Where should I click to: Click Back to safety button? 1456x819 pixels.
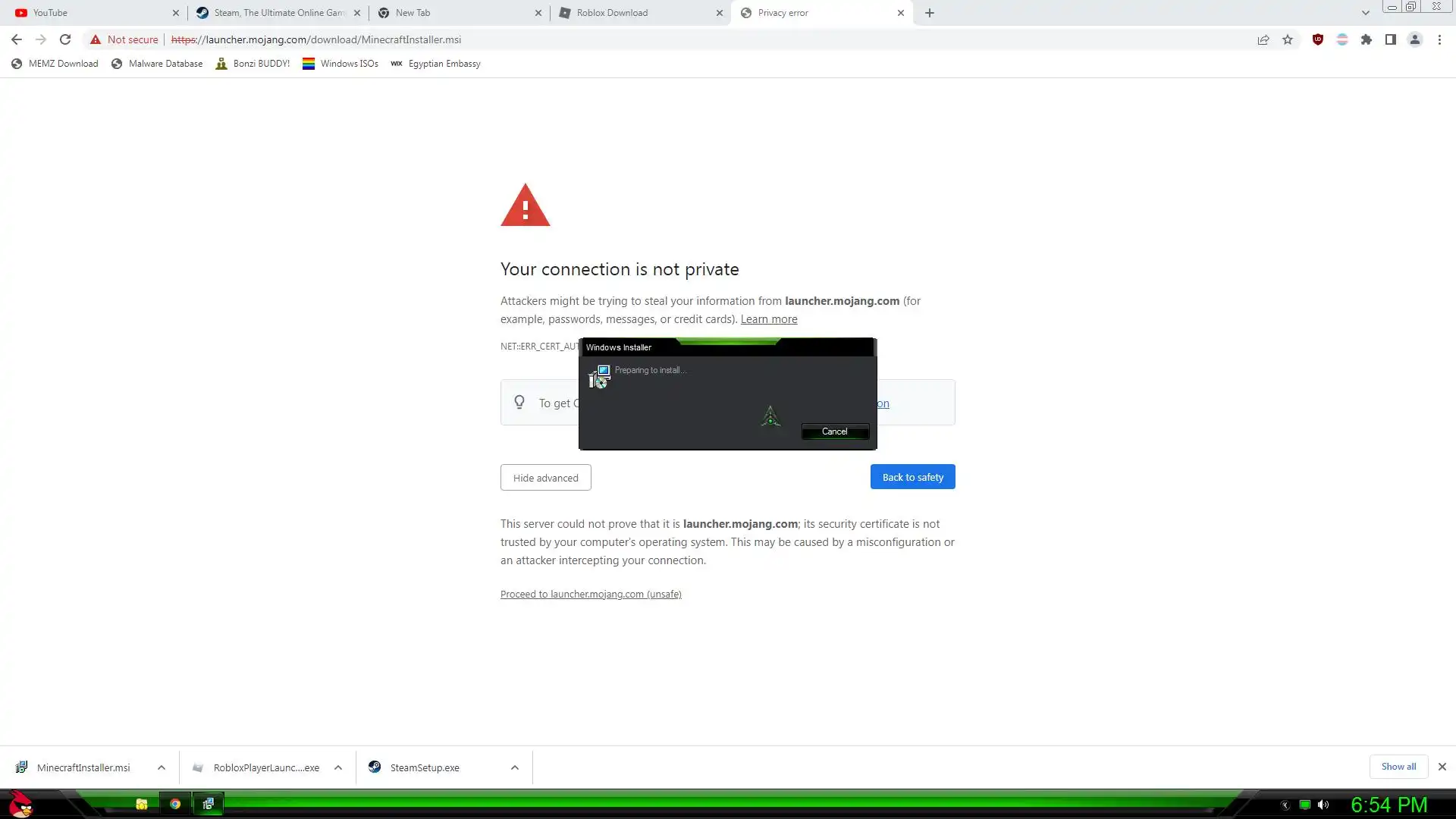912,477
